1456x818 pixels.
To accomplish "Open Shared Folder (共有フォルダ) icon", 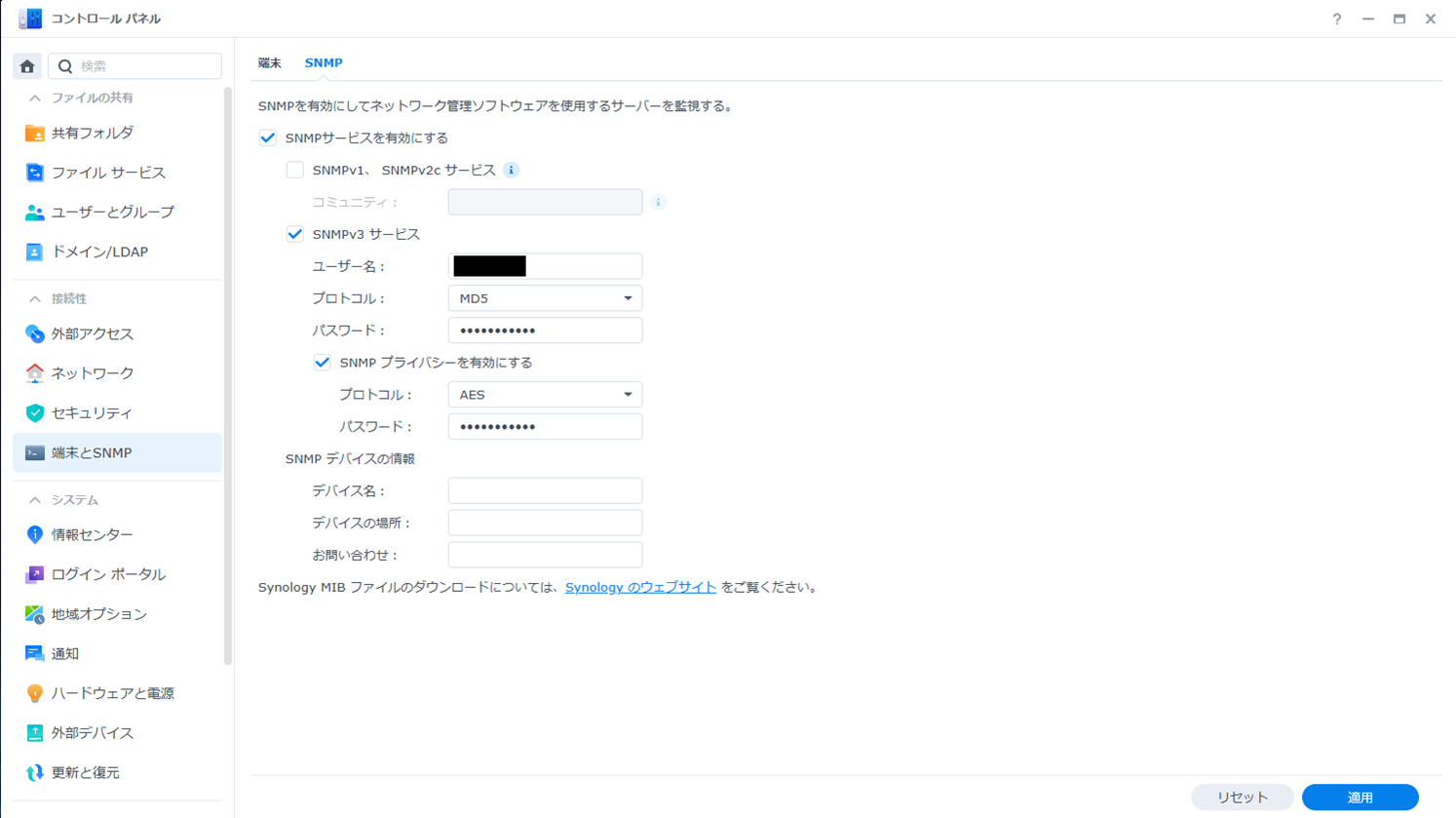I will [x=34, y=133].
